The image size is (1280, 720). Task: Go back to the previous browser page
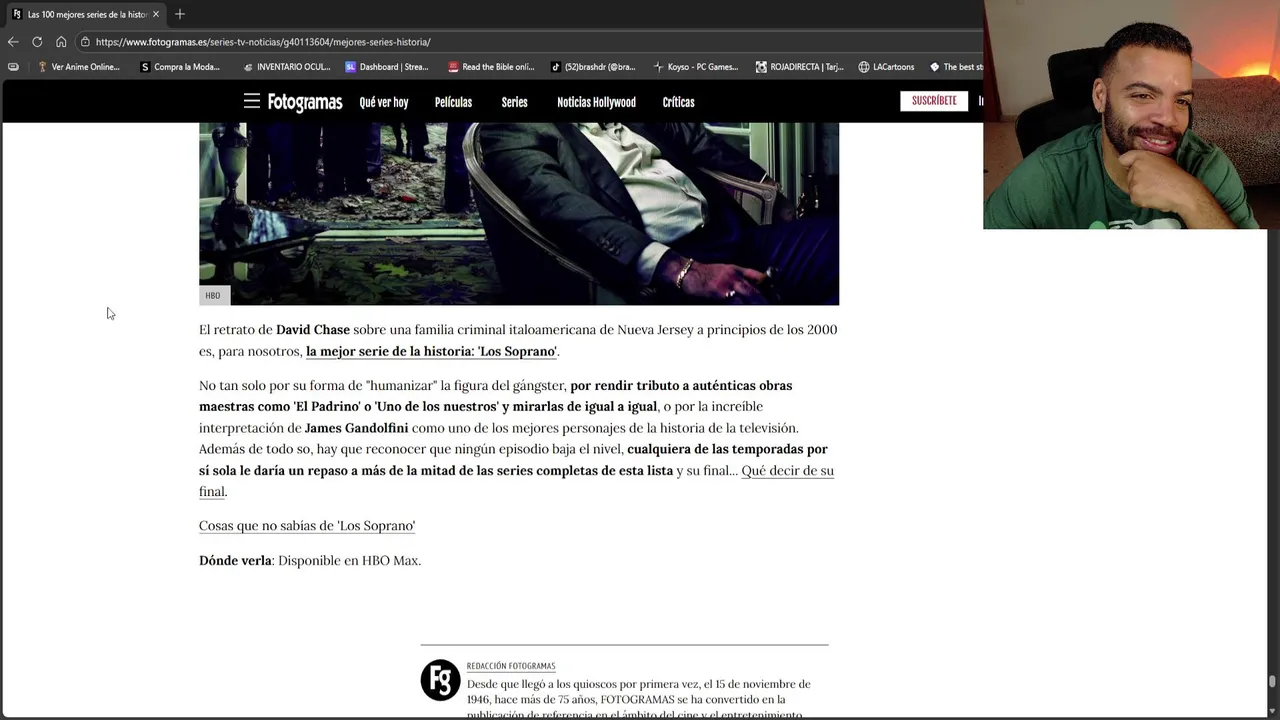point(13,42)
